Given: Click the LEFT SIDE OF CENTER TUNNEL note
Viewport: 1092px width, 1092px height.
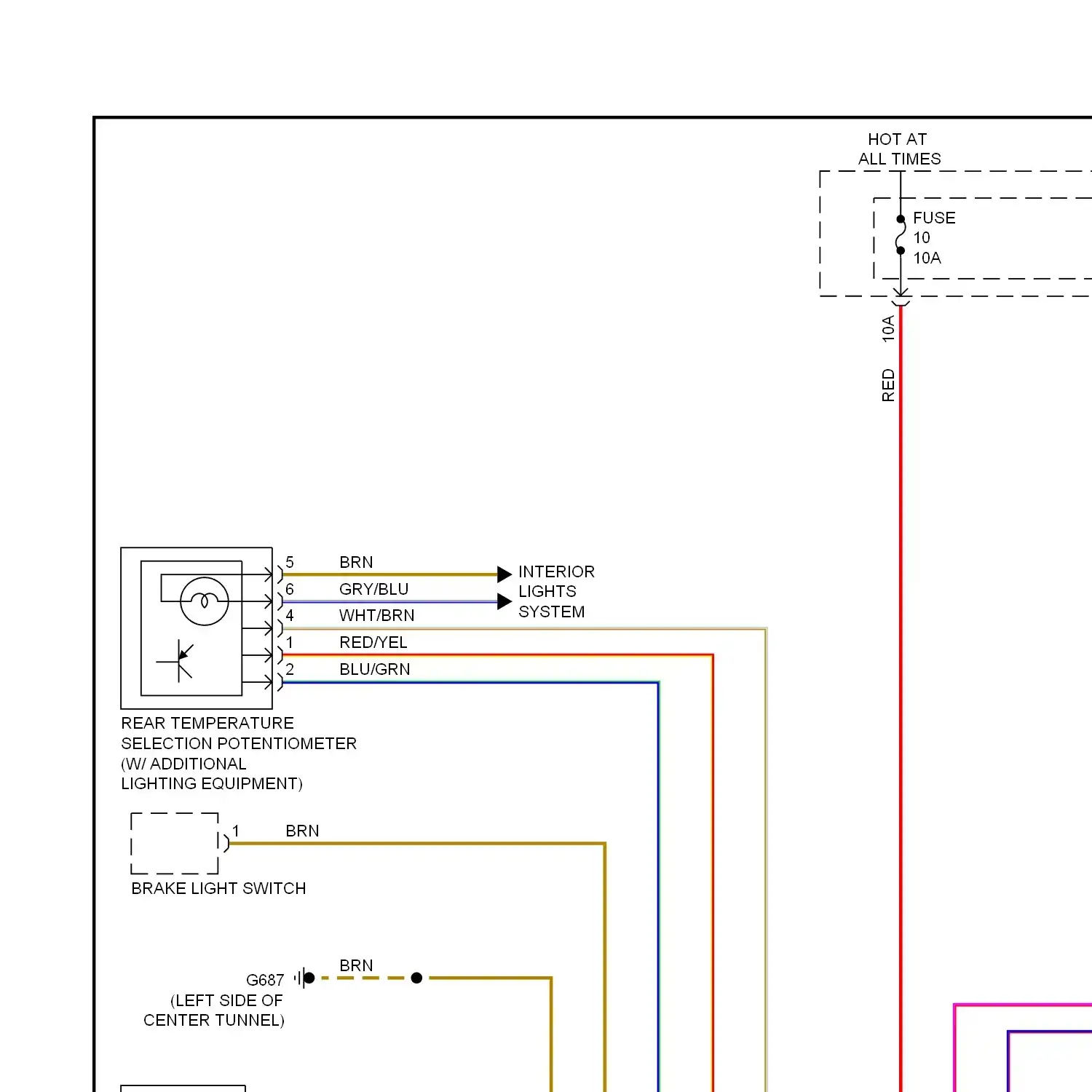Looking at the screenshot, I should point(213,1010).
